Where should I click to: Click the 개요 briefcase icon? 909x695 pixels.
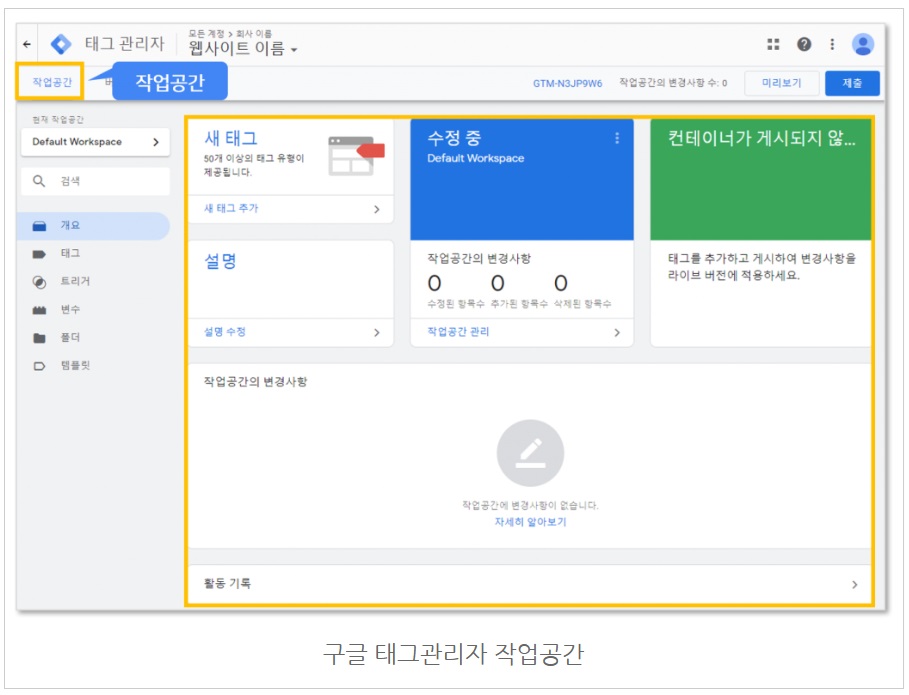tap(39, 226)
